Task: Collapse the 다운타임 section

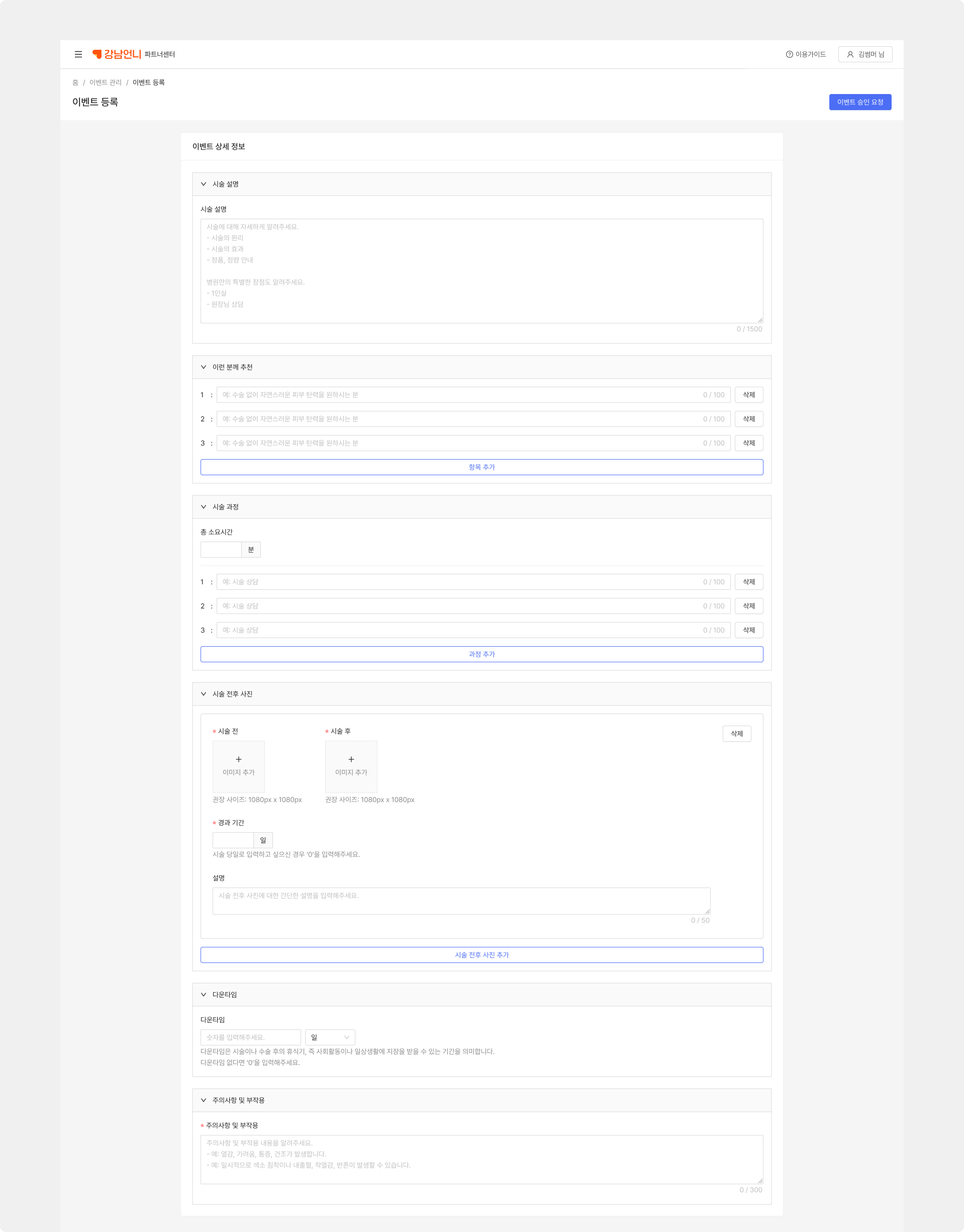Action: pyautogui.click(x=204, y=994)
